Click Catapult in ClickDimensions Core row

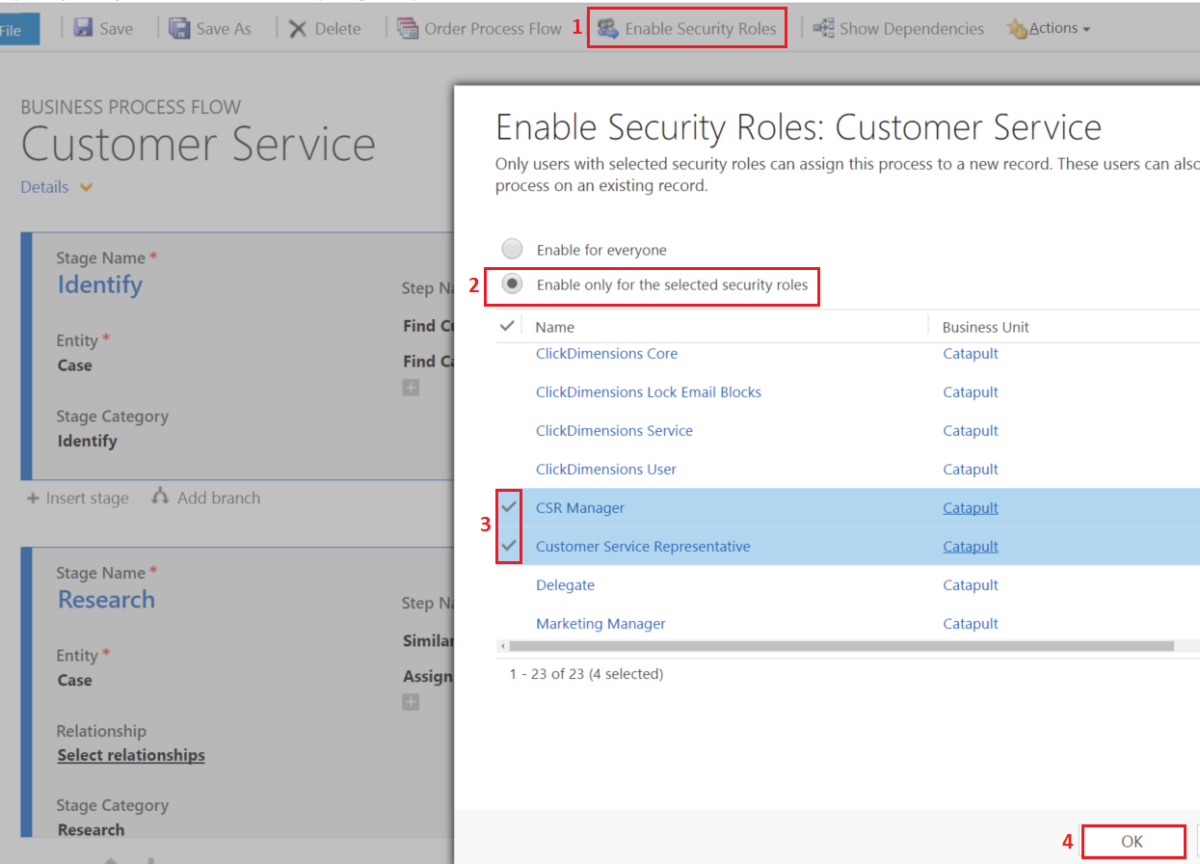click(x=971, y=353)
